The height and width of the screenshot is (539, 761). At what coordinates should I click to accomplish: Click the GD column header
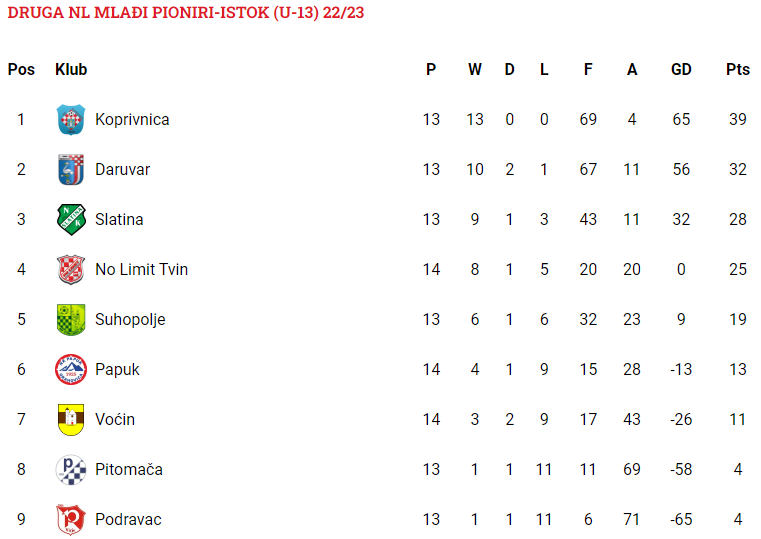tap(681, 69)
